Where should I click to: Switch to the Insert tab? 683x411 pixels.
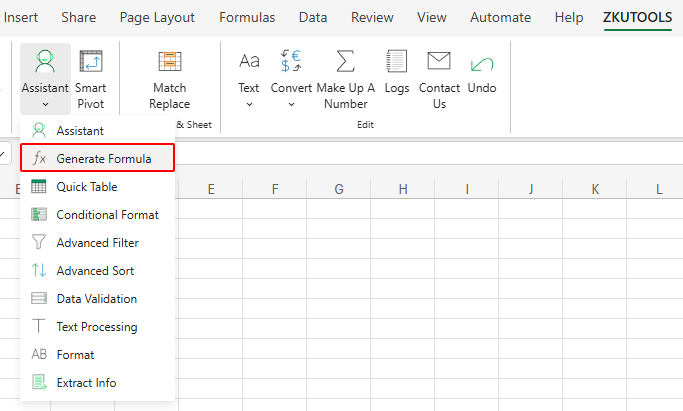pos(20,17)
